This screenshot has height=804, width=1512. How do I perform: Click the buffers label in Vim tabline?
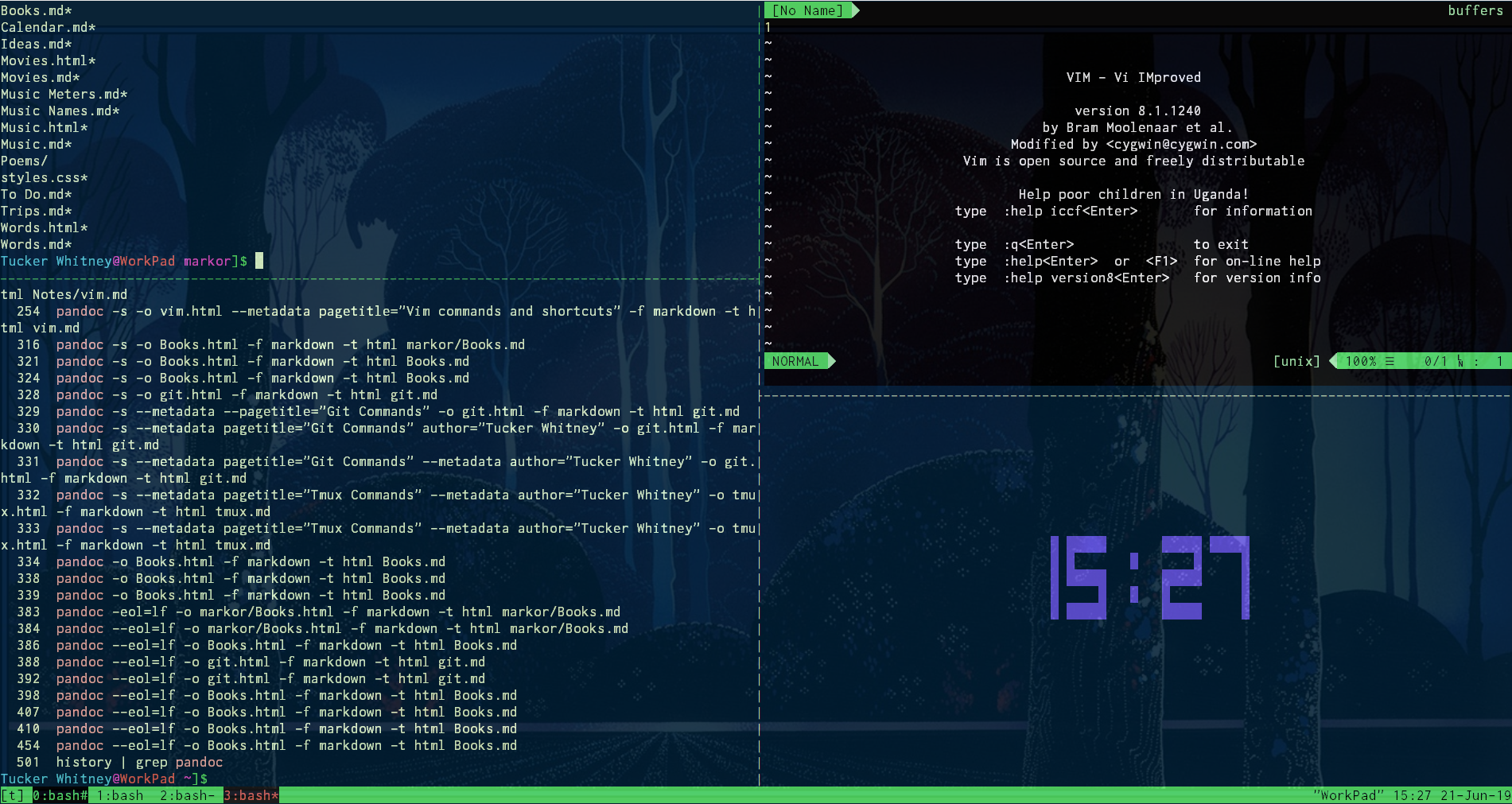tap(1475, 10)
